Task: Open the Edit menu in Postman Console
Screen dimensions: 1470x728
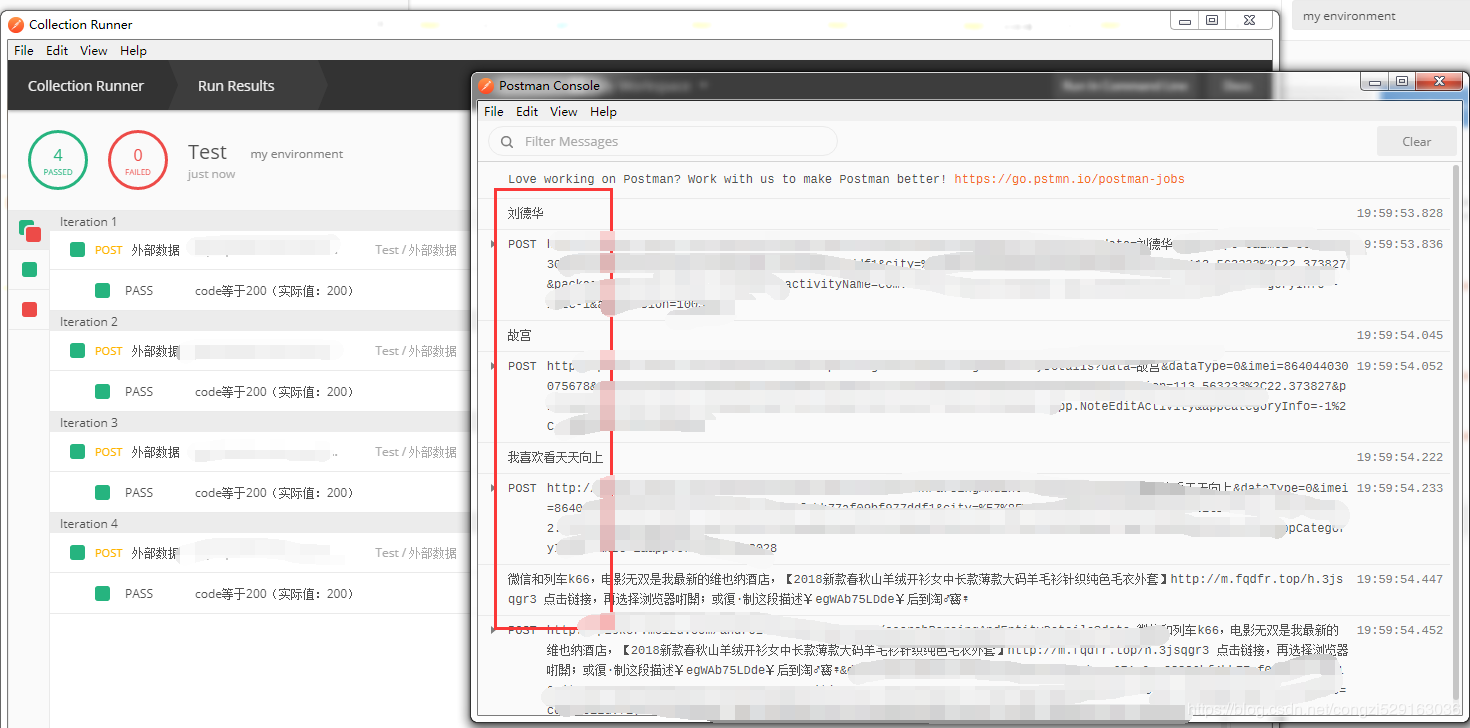Action: (527, 112)
